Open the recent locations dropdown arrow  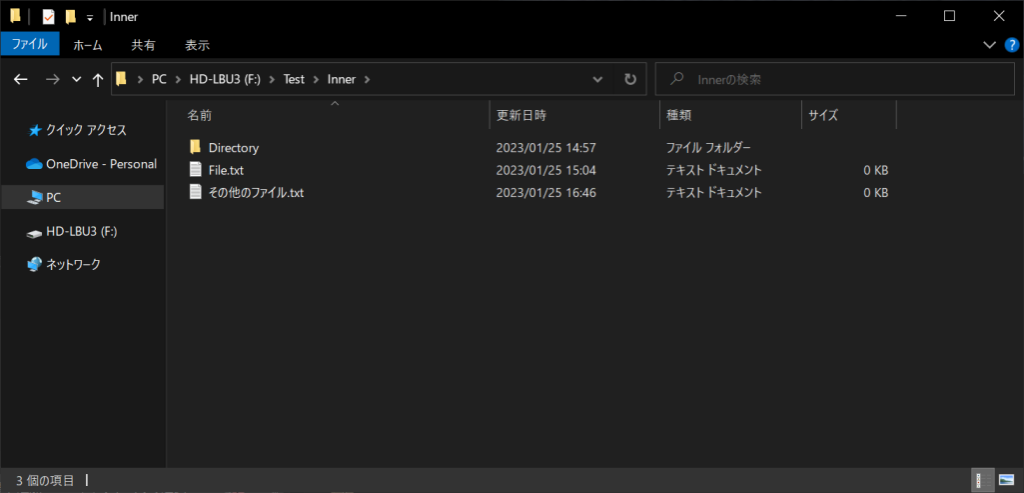click(76, 80)
